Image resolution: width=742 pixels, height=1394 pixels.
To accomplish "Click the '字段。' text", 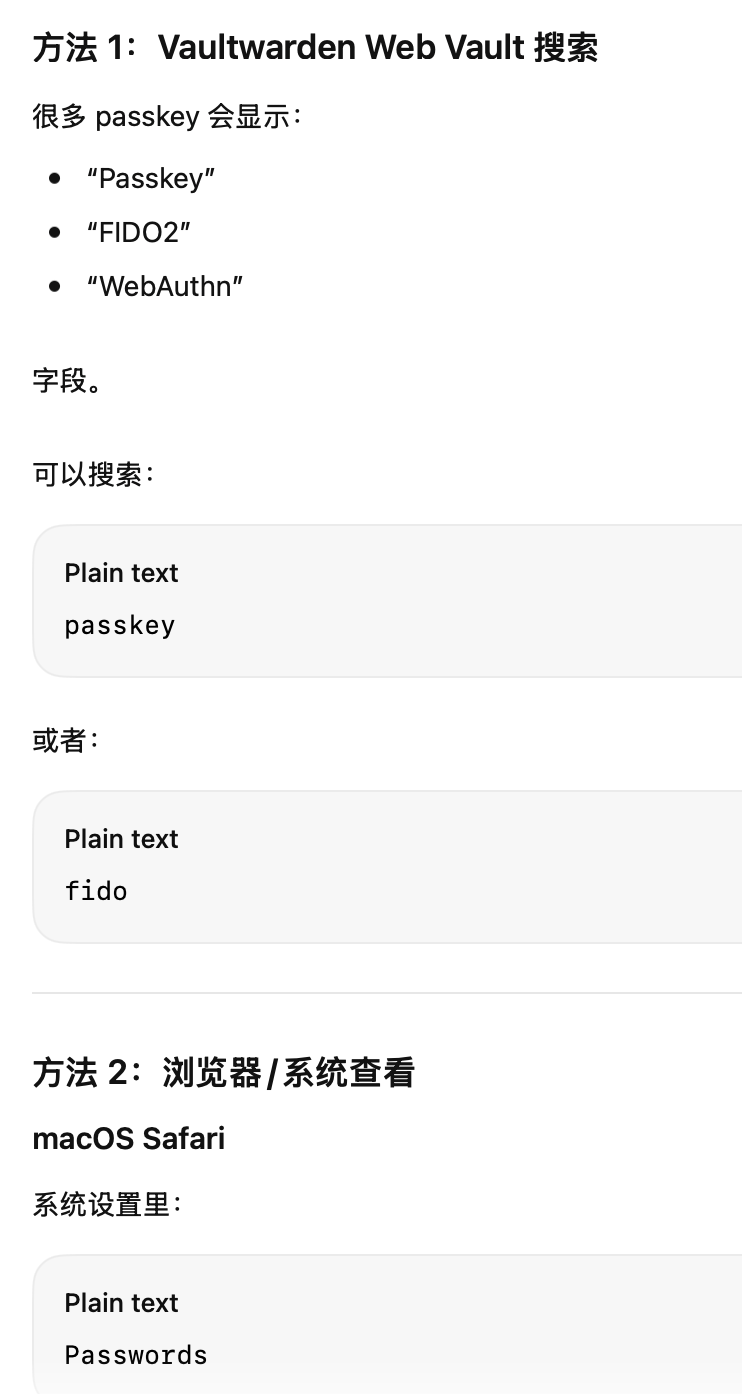I will pyautogui.click(x=67, y=381).
